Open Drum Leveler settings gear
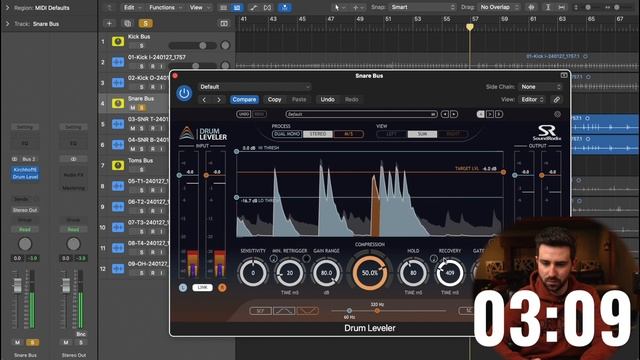Image resolution: width=640 pixels, height=360 pixels. (x=558, y=114)
